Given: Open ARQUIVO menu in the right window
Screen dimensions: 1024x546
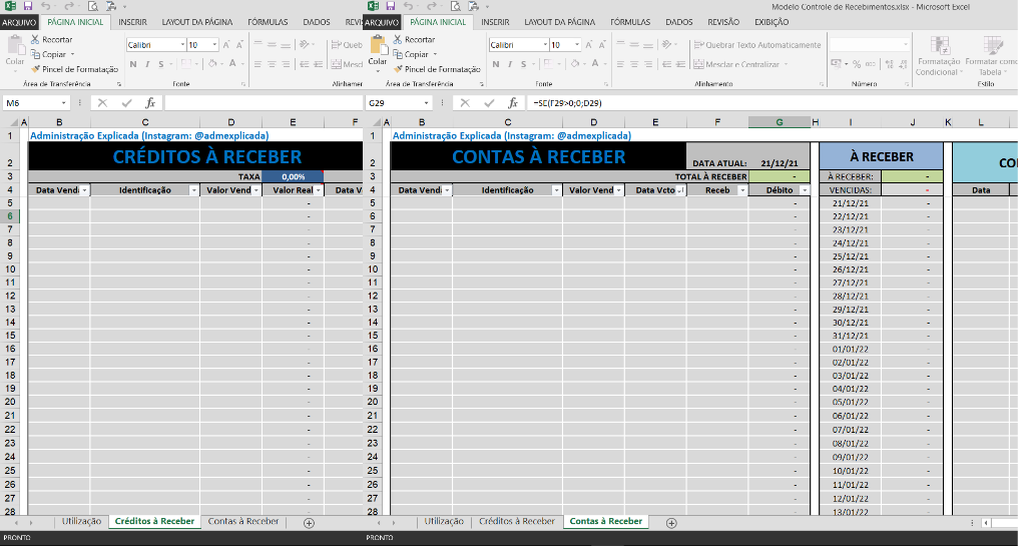Looking at the screenshot, I should point(381,22).
